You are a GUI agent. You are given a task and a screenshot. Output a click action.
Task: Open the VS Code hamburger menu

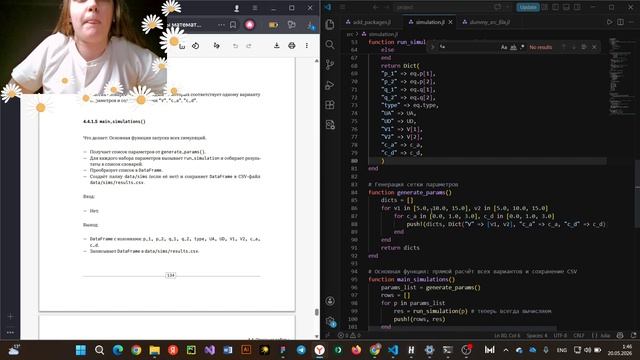[342, 7]
